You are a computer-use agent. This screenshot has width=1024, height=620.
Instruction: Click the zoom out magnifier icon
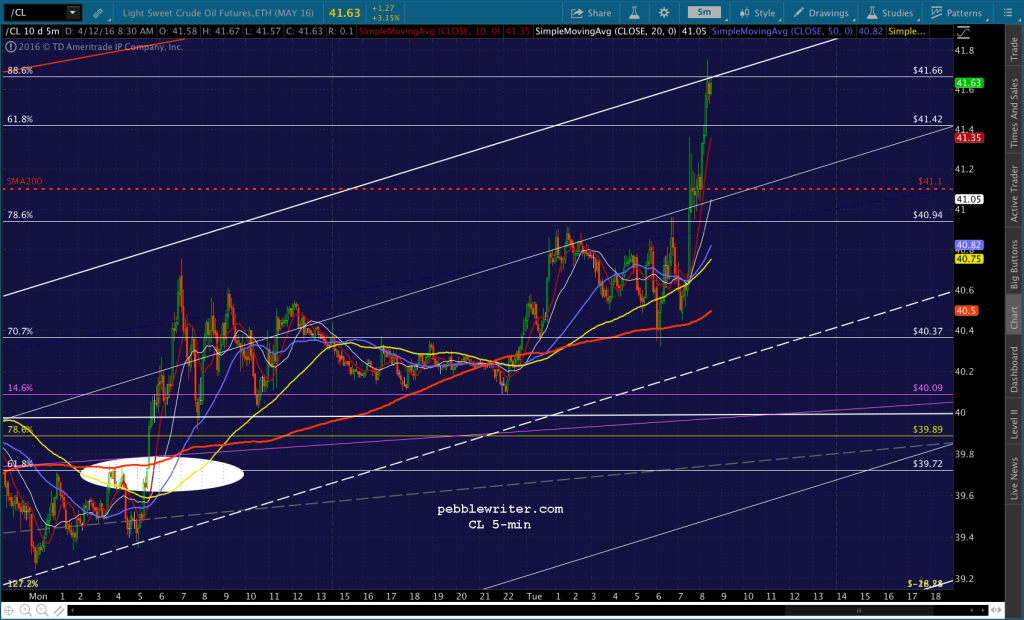point(42,610)
